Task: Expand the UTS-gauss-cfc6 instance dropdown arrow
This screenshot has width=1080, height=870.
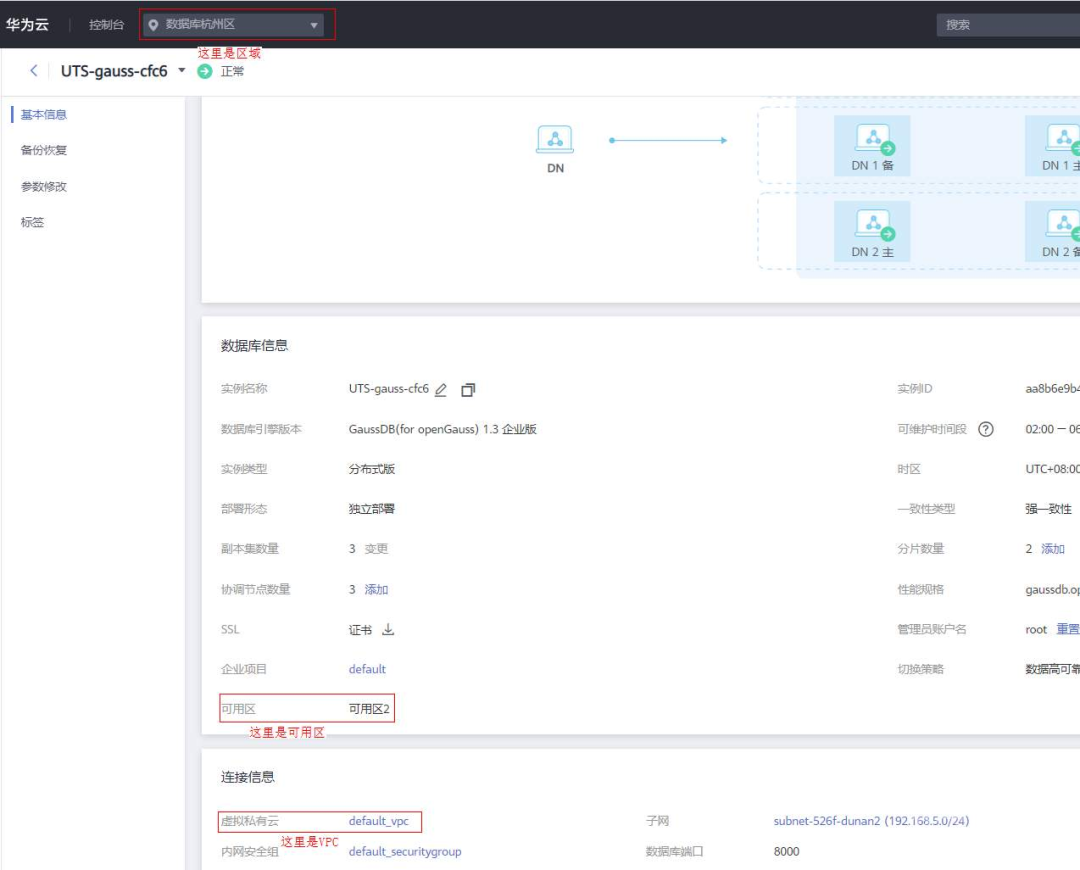Action: click(182, 70)
